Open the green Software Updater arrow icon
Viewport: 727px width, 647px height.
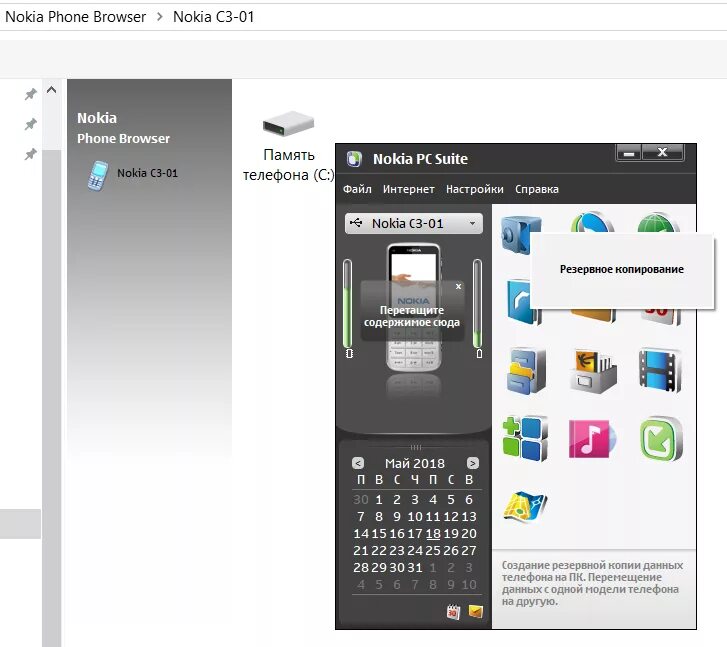click(661, 439)
